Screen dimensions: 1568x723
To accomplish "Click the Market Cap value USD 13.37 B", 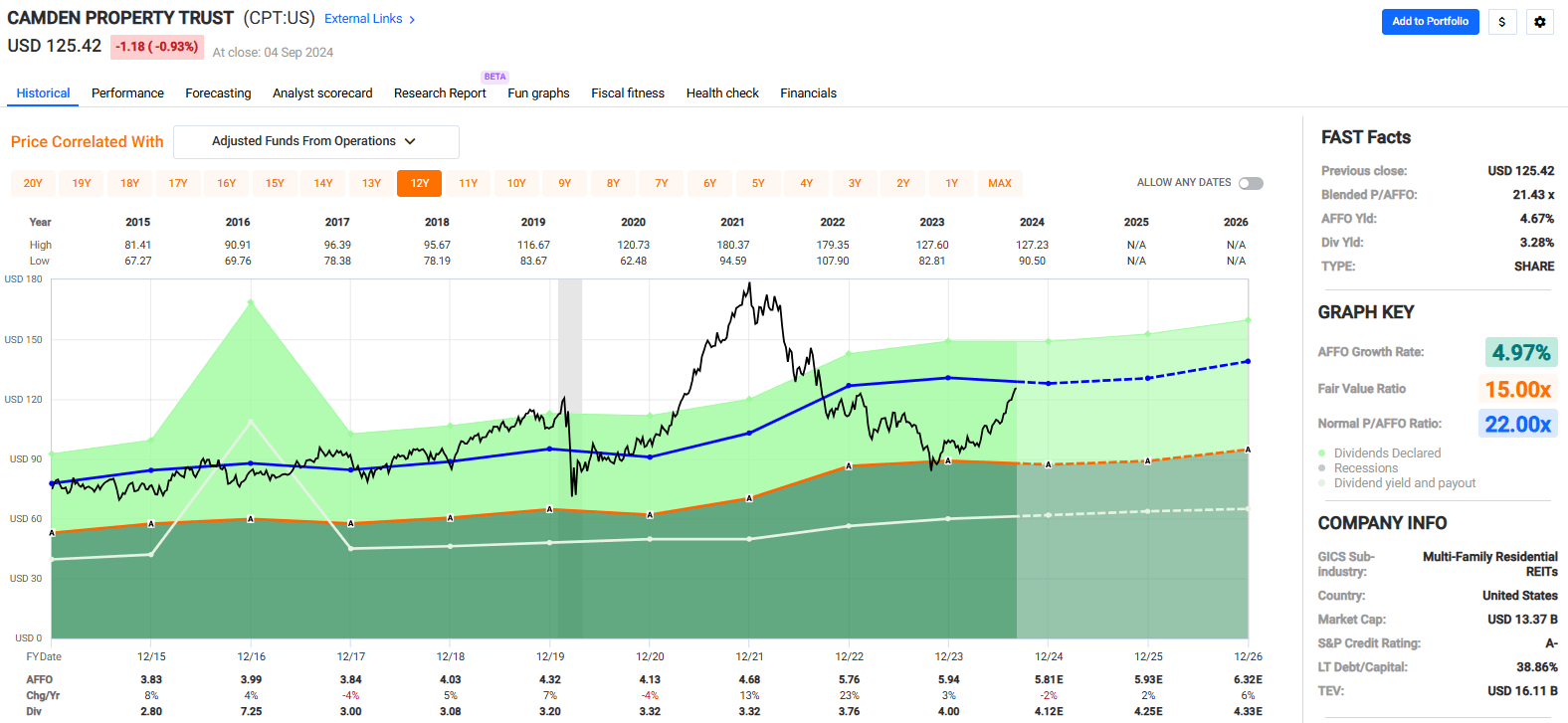I will tap(1522, 620).
